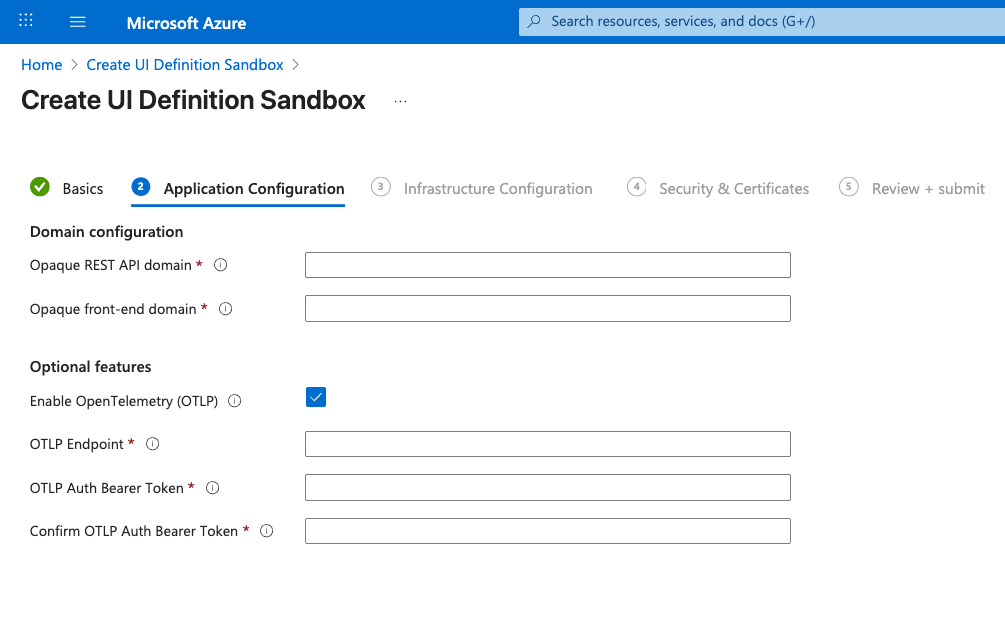The width and height of the screenshot is (1005, 627).
Task: Uncheck the Enable OpenTelemetry (OTLP) checkbox
Action: [316, 397]
